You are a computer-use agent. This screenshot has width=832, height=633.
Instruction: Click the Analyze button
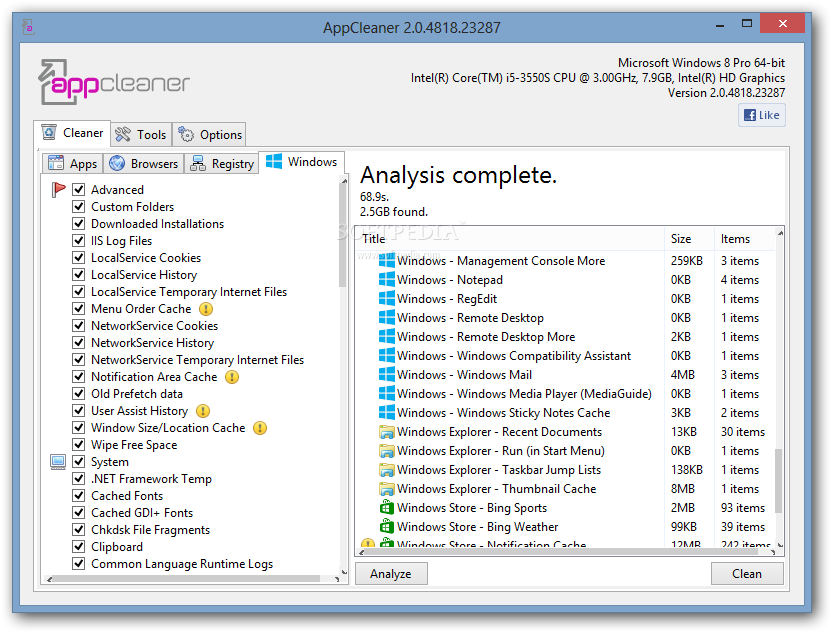pyautogui.click(x=391, y=574)
